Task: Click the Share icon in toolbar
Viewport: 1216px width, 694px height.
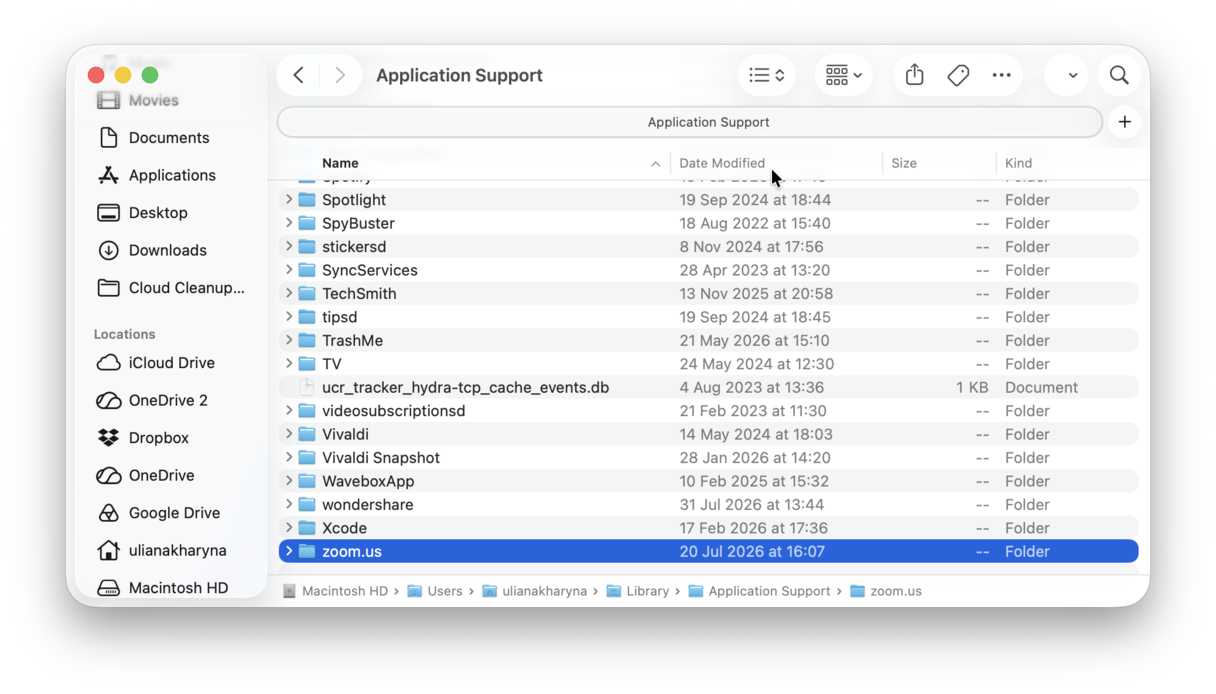Action: pyautogui.click(x=915, y=75)
